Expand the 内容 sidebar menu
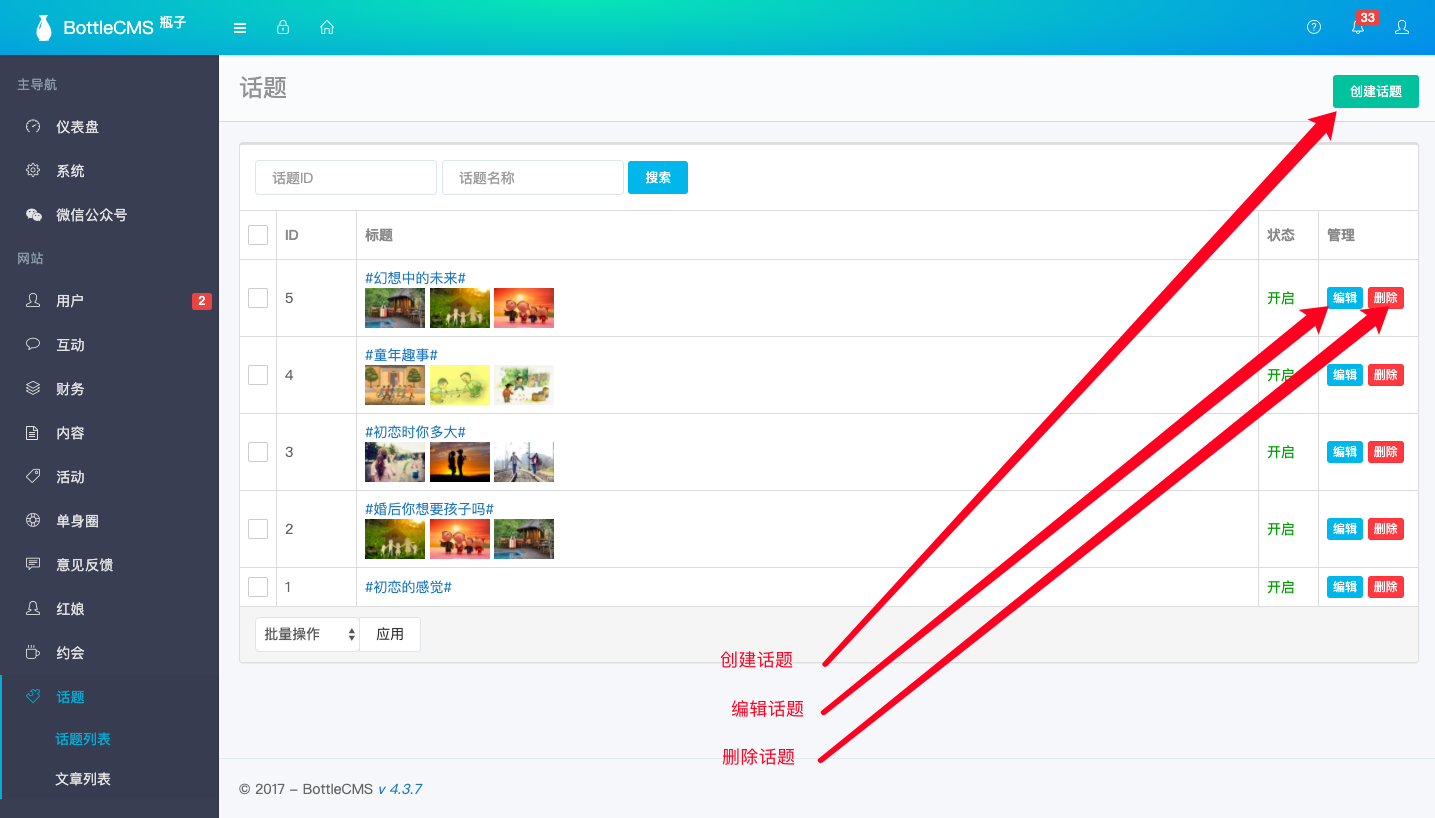This screenshot has width=1435, height=818. click(x=109, y=433)
